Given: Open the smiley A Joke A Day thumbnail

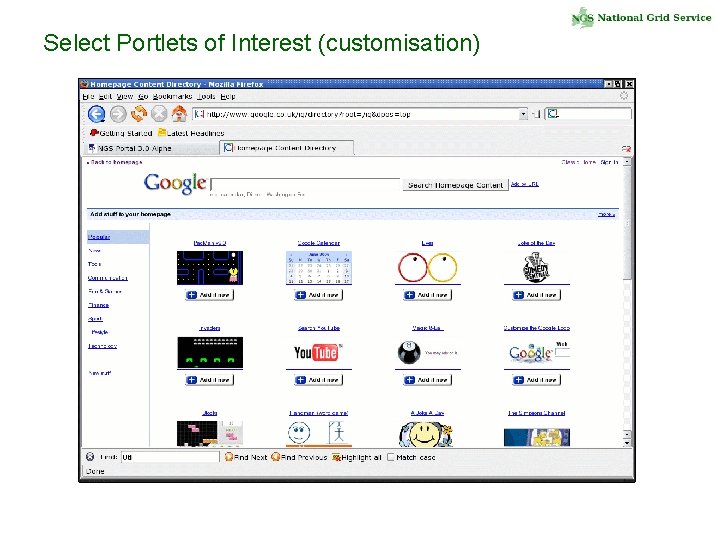Looking at the screenshot, I should [x=427, y=433].
